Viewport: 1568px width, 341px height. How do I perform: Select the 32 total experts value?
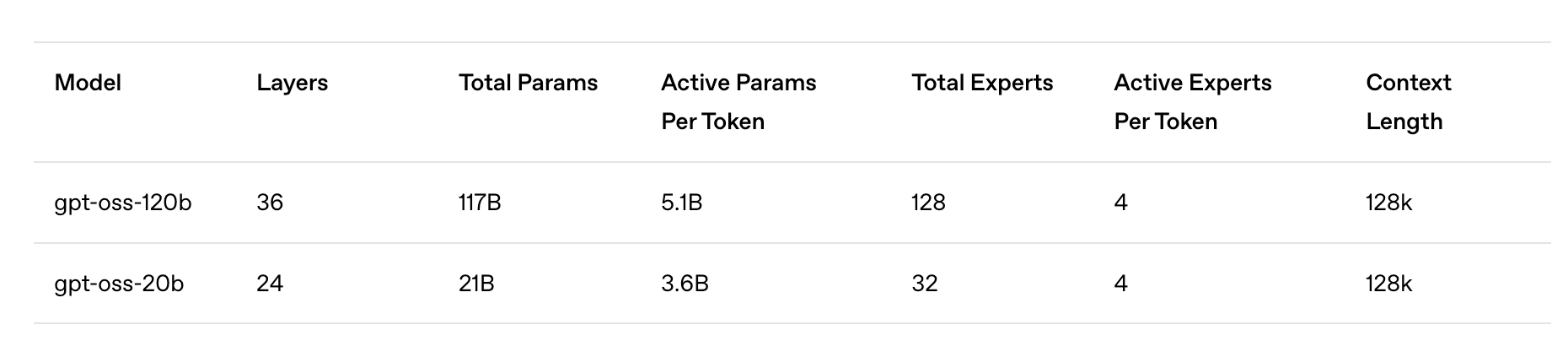[925, 284]
